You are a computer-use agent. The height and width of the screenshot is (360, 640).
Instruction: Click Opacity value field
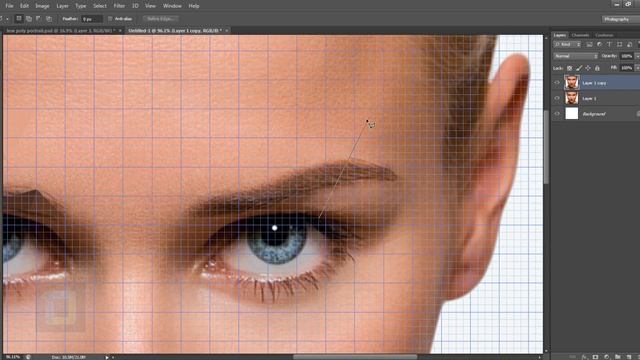pyautogui.click(x=627, y=56)
